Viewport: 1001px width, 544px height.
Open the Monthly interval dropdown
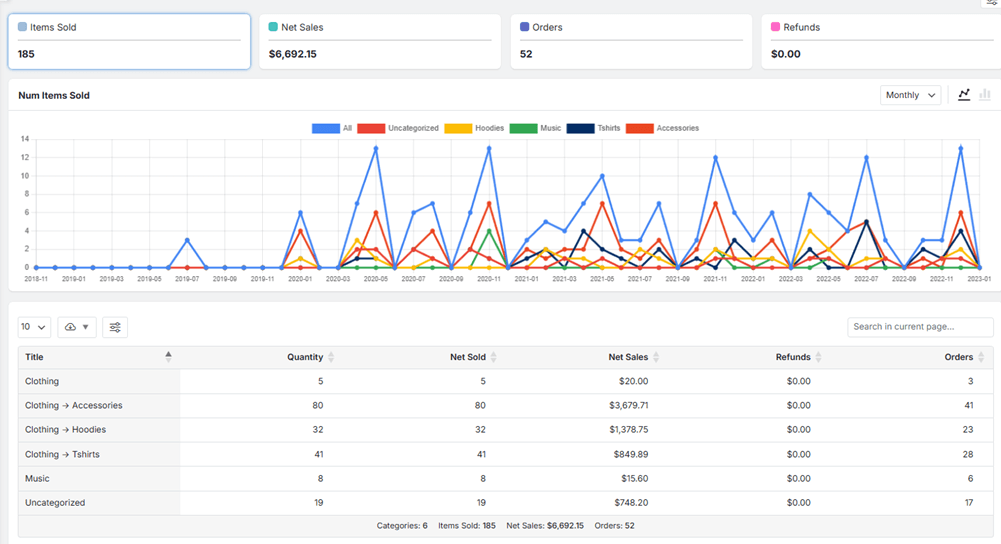coord(910,95)
